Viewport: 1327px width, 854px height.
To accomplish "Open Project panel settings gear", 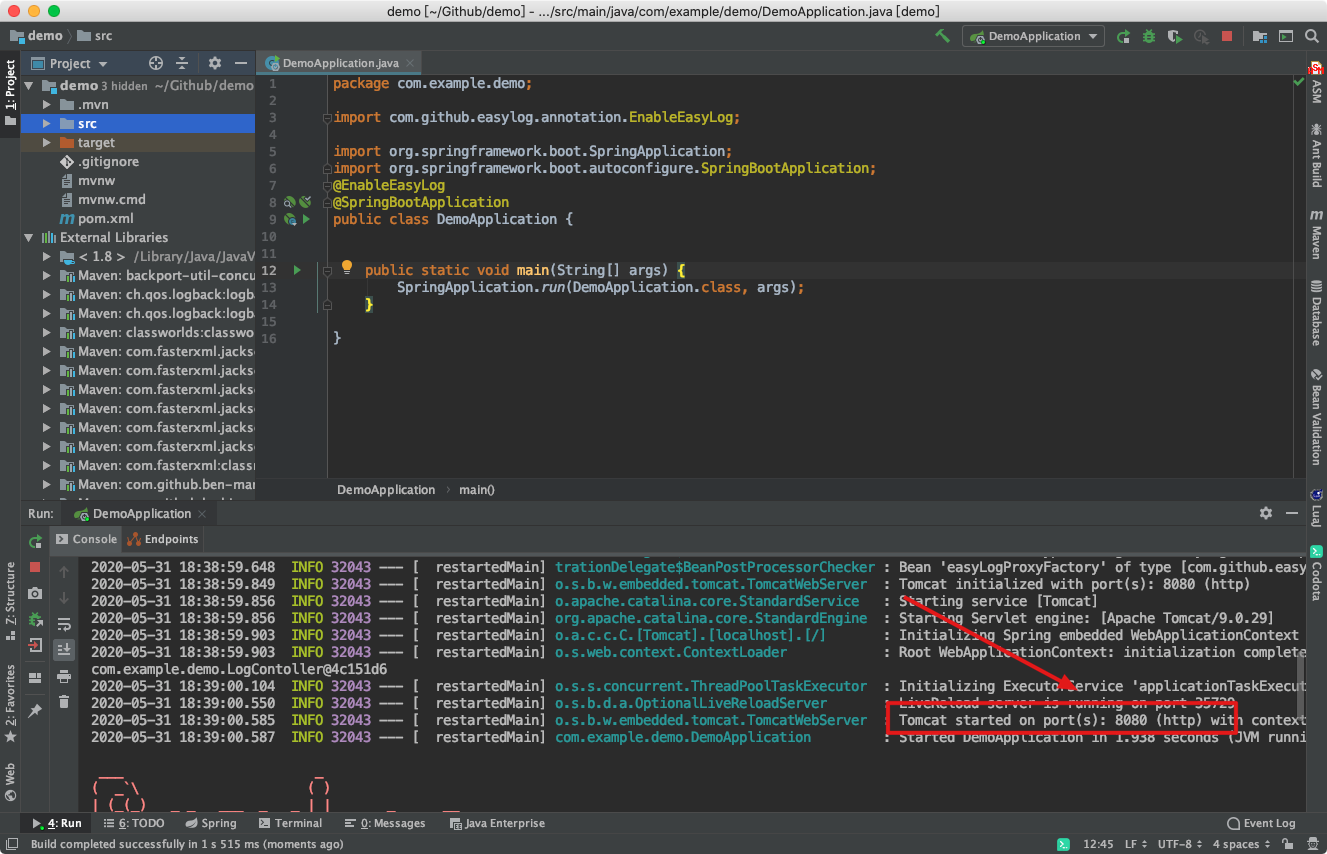I will tap(214, 63).
